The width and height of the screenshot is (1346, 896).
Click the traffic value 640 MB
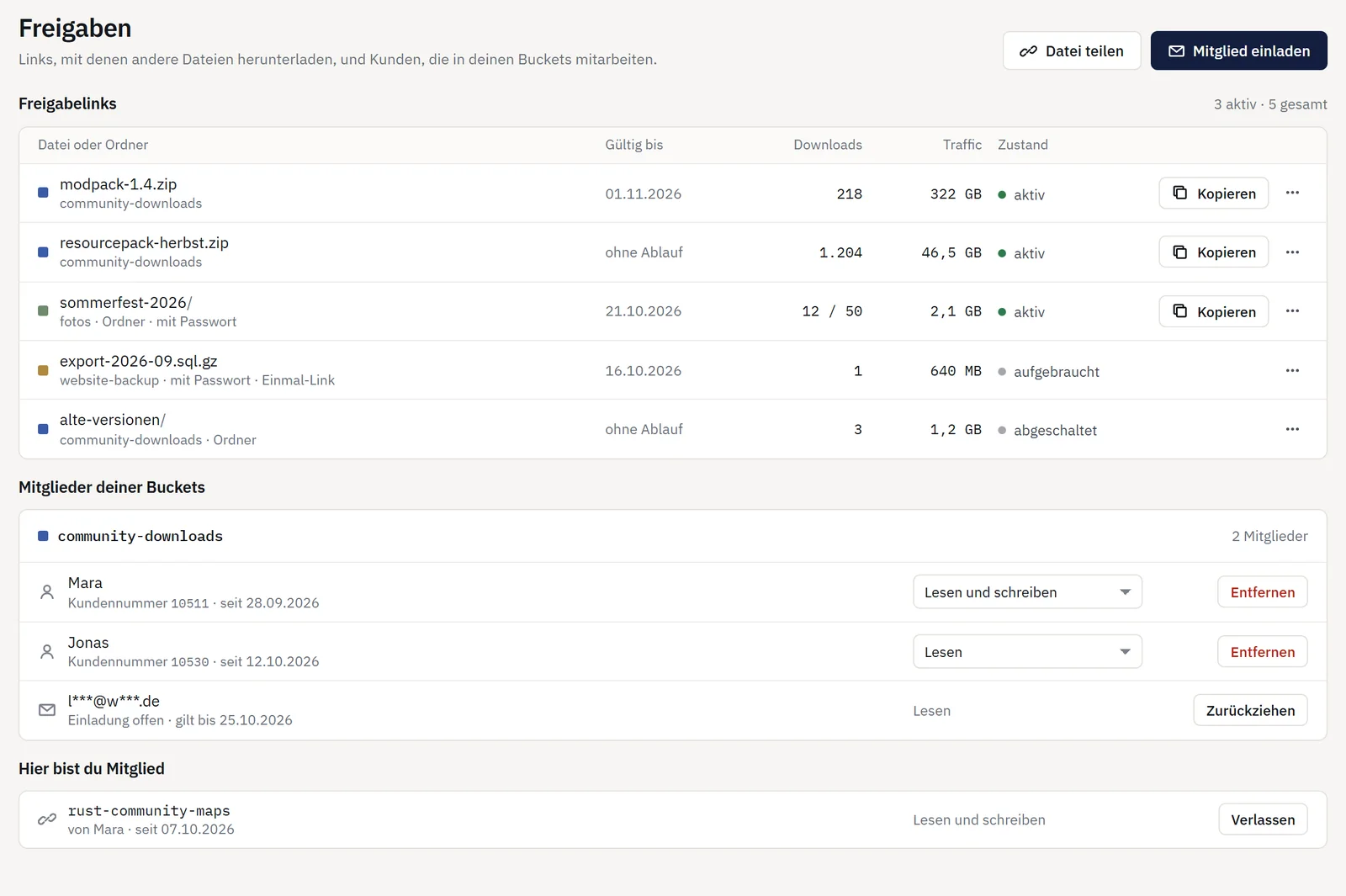[x=956, y=371]
